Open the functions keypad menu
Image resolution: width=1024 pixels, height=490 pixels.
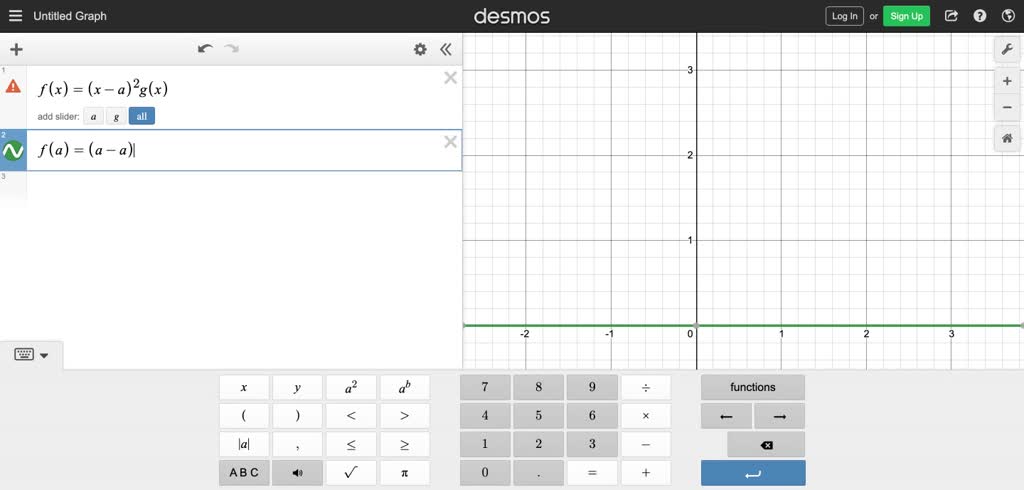click(752, 387)
